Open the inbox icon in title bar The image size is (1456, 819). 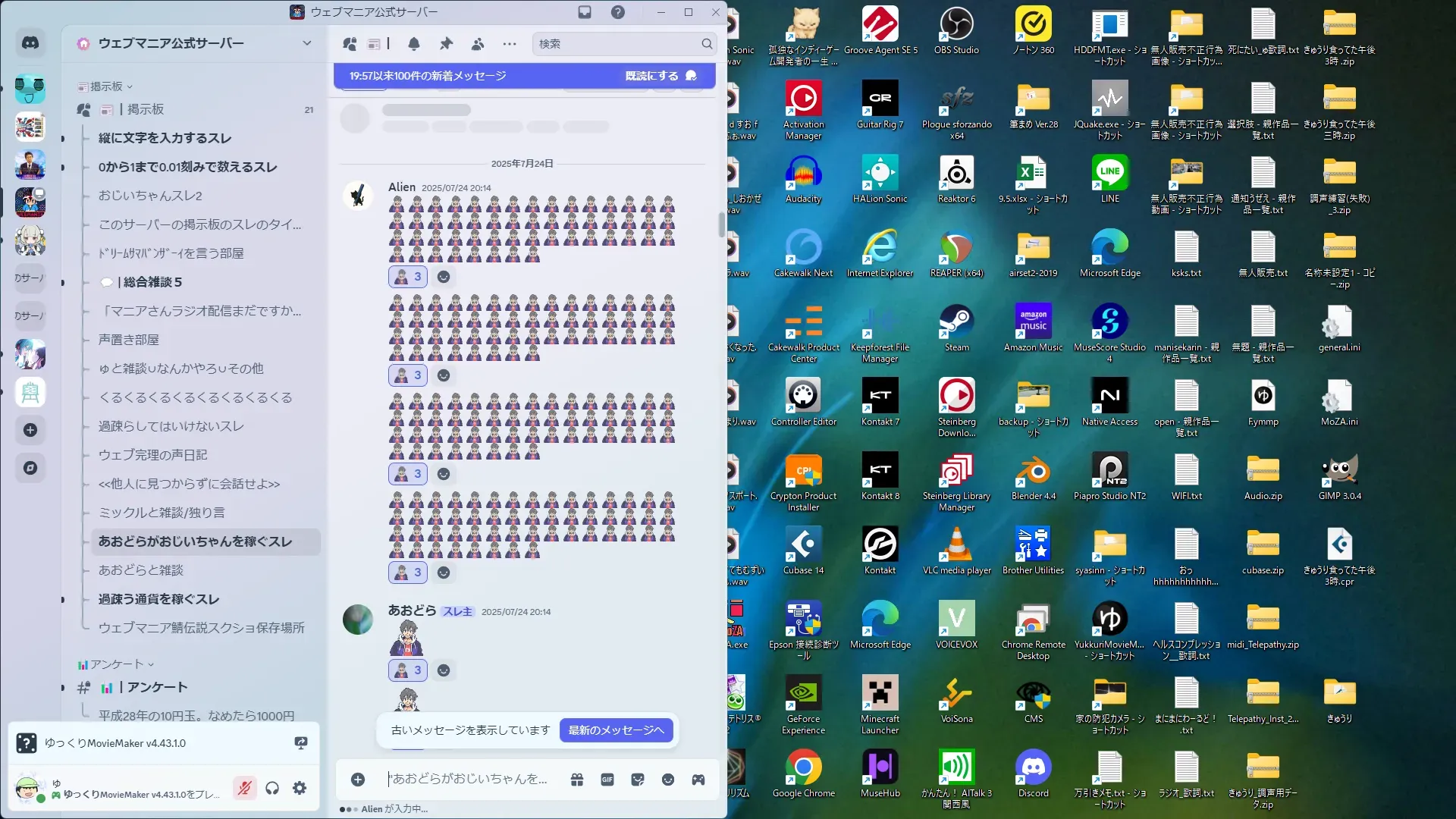(585, 12)
